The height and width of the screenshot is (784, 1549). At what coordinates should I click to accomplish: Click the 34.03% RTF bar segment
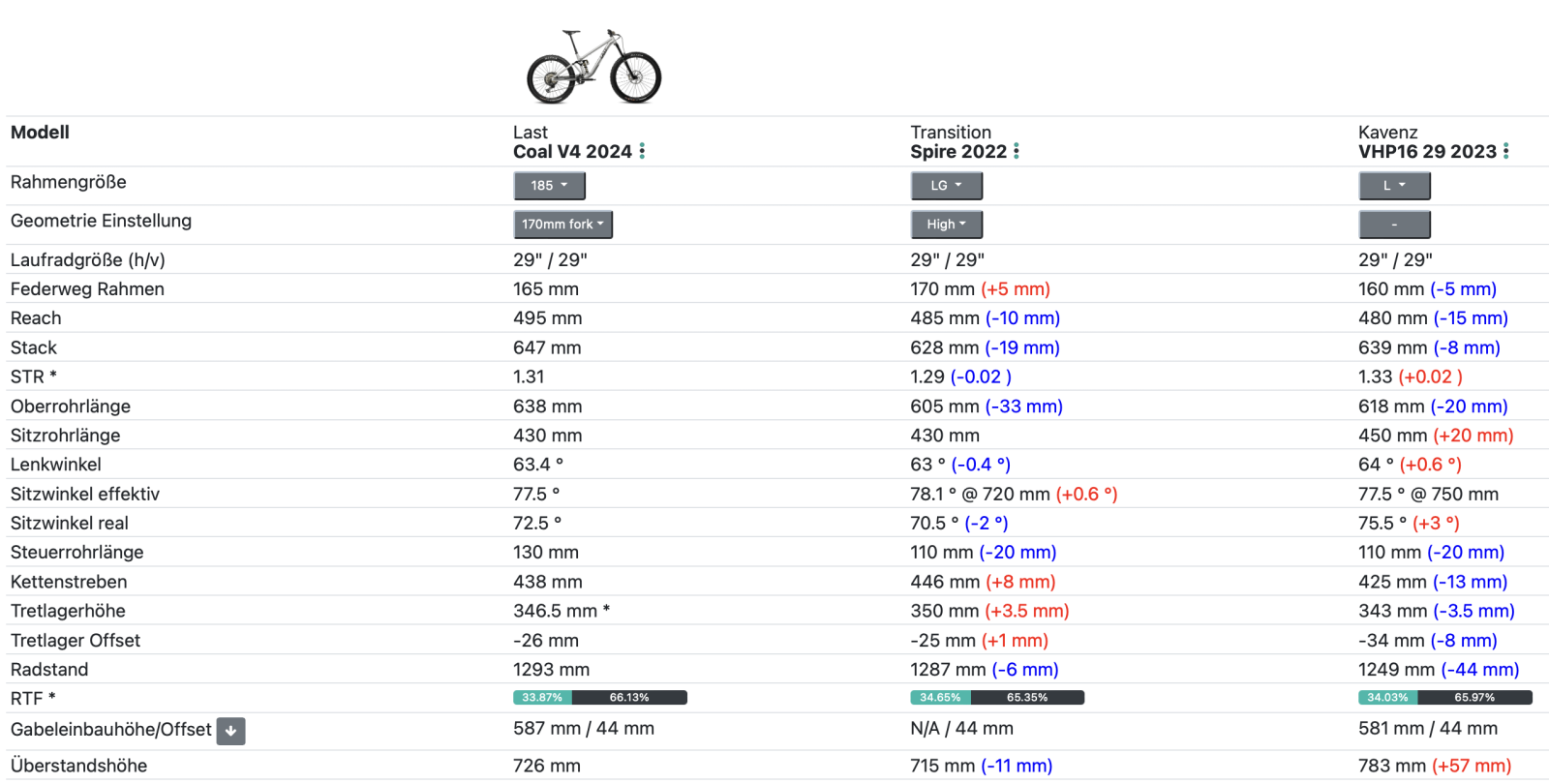pos(1387,698)
